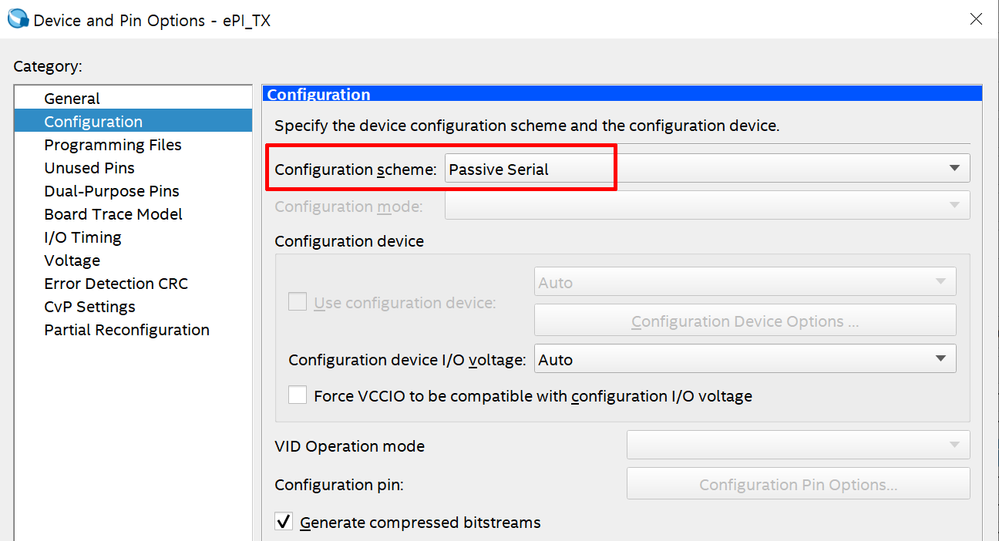Open I/O Timing category
This screenshot has height=541, width=999.
tap(82, 237)
